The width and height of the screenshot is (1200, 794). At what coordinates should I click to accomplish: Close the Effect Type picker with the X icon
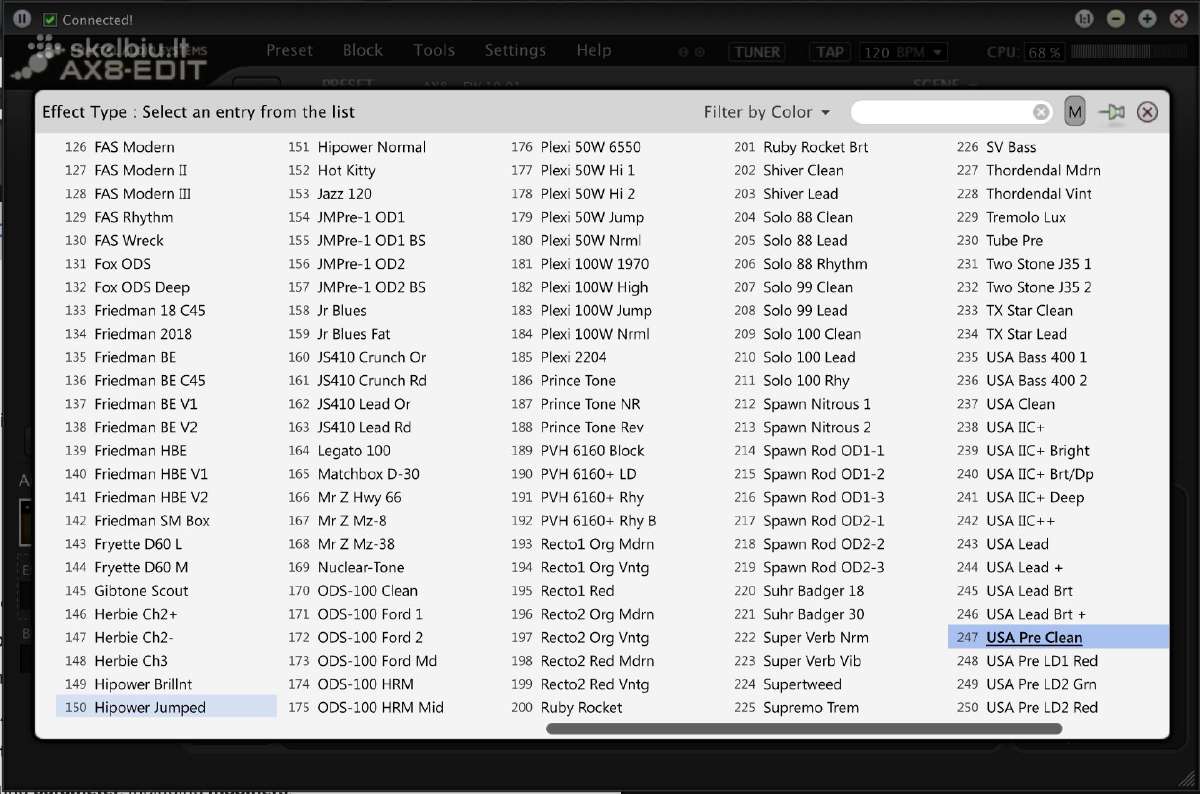(1148, 112)
